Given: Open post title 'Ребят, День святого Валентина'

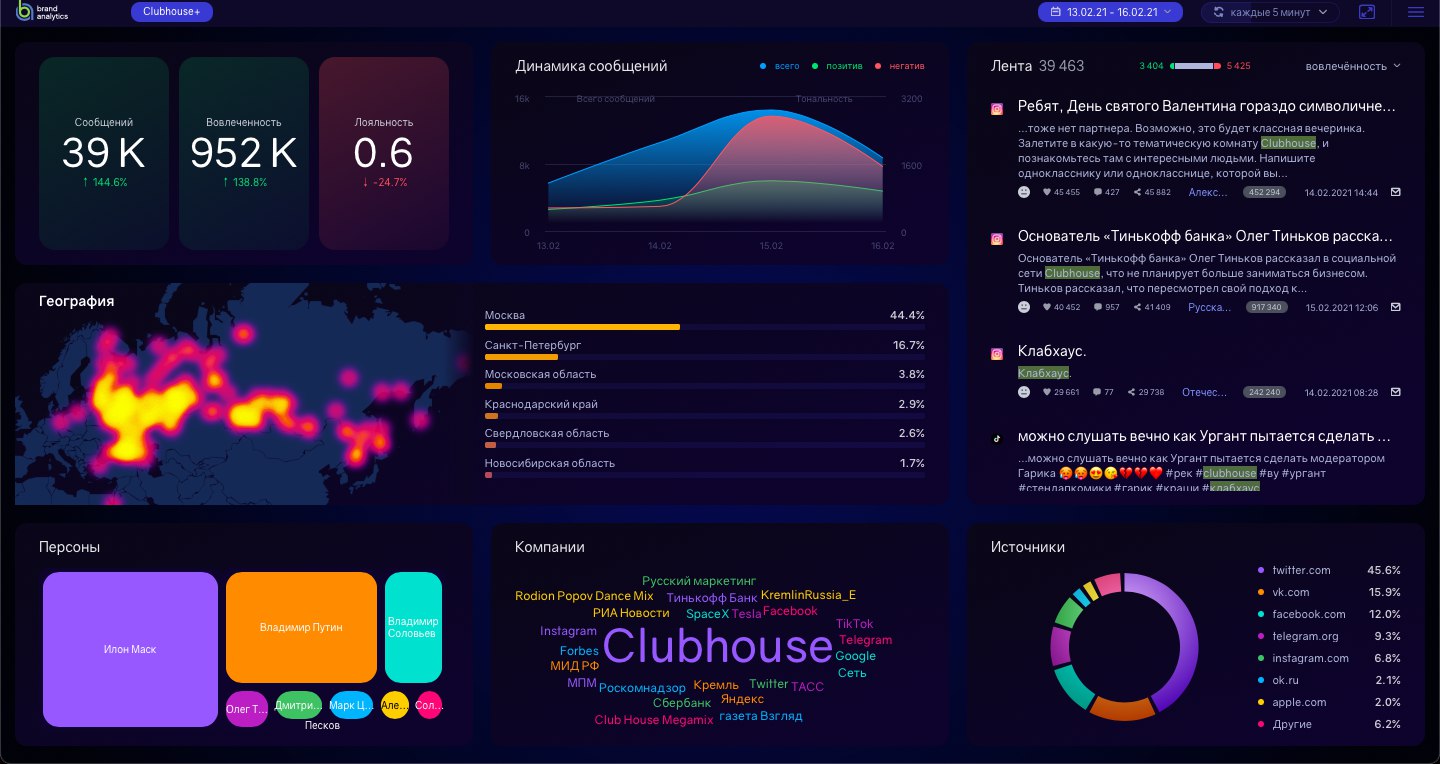Looking at the screenshot, I should click(x=1206, y=107).
